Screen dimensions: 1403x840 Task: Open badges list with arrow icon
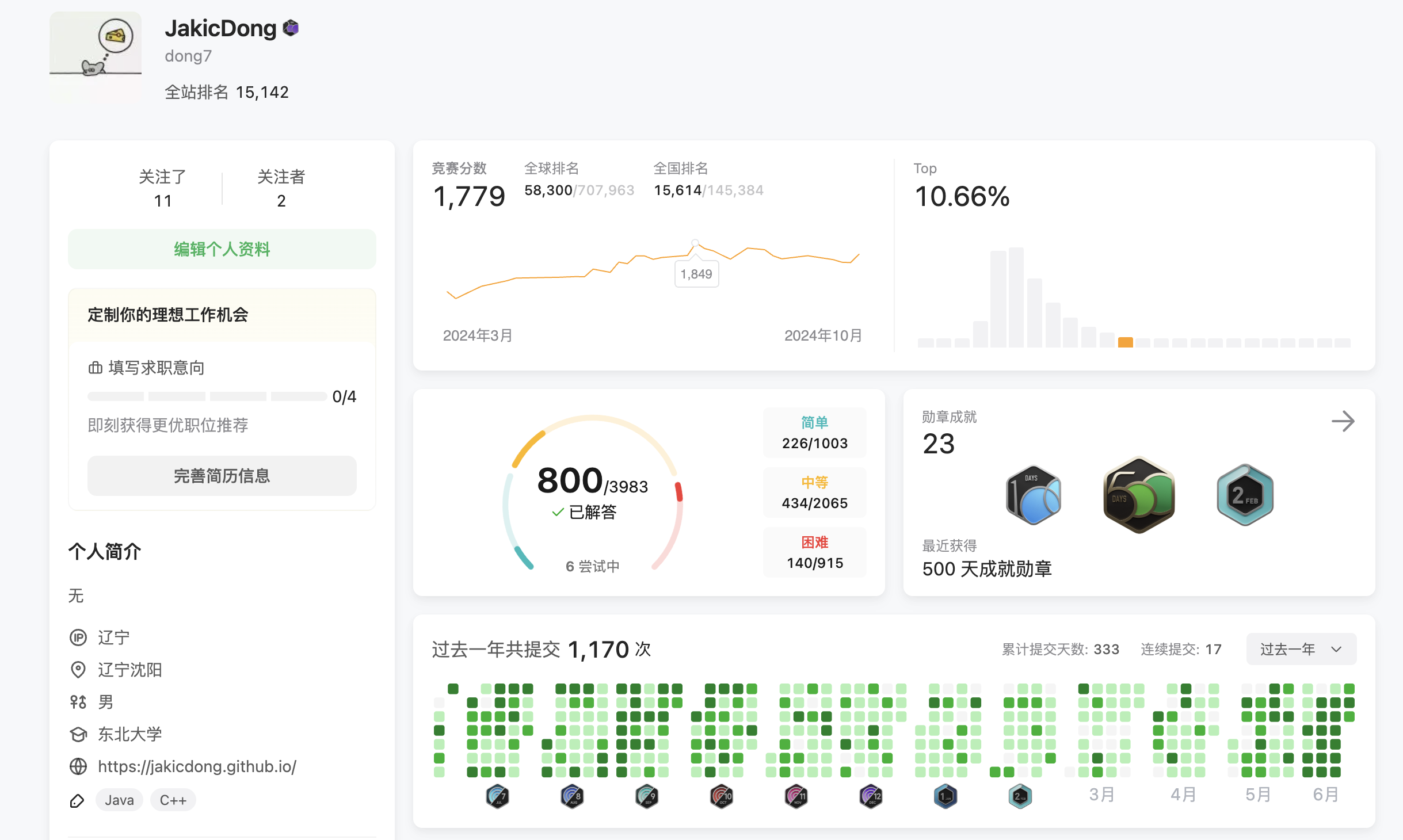click(x=1343, y=421)
